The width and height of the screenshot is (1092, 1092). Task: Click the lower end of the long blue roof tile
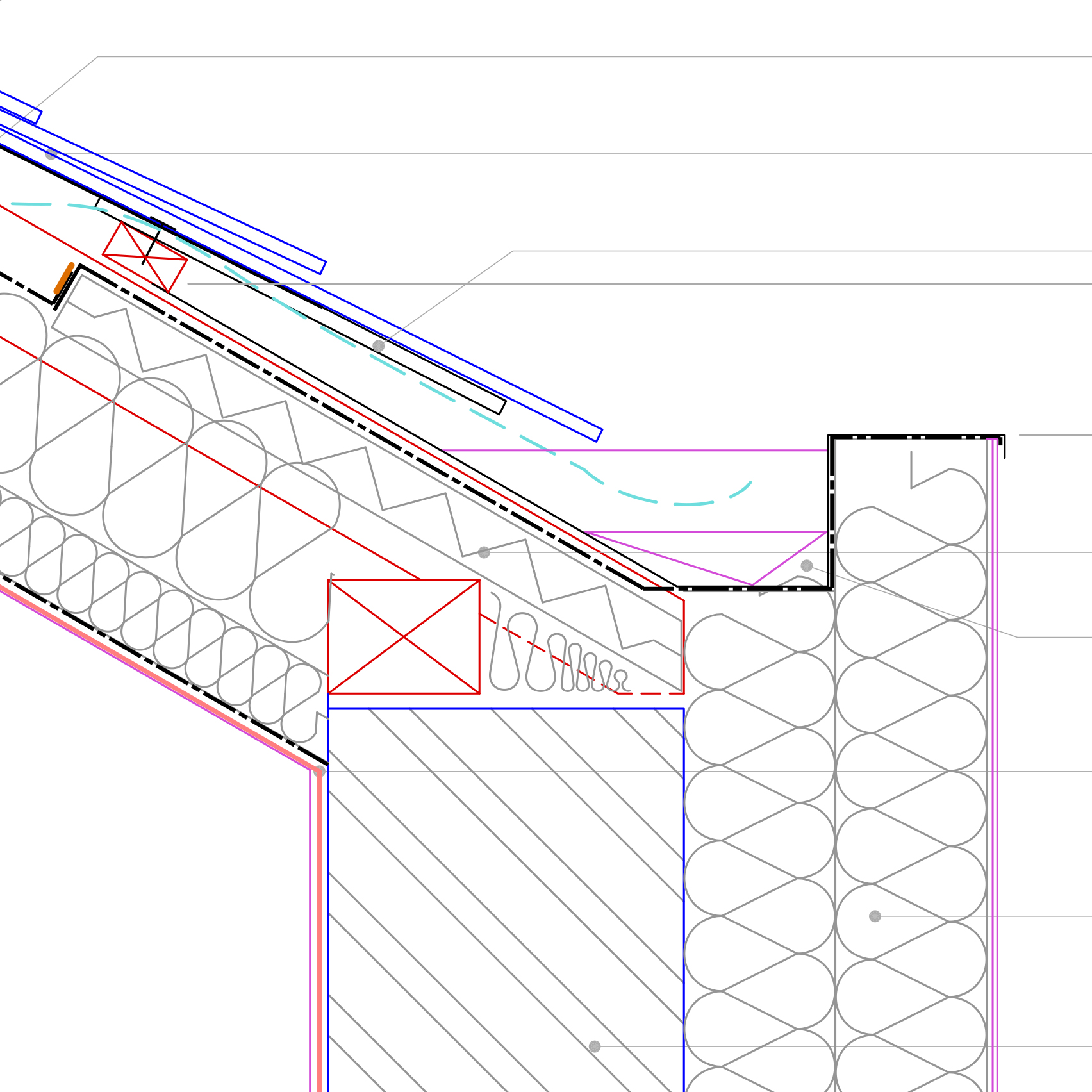[599, 435]
